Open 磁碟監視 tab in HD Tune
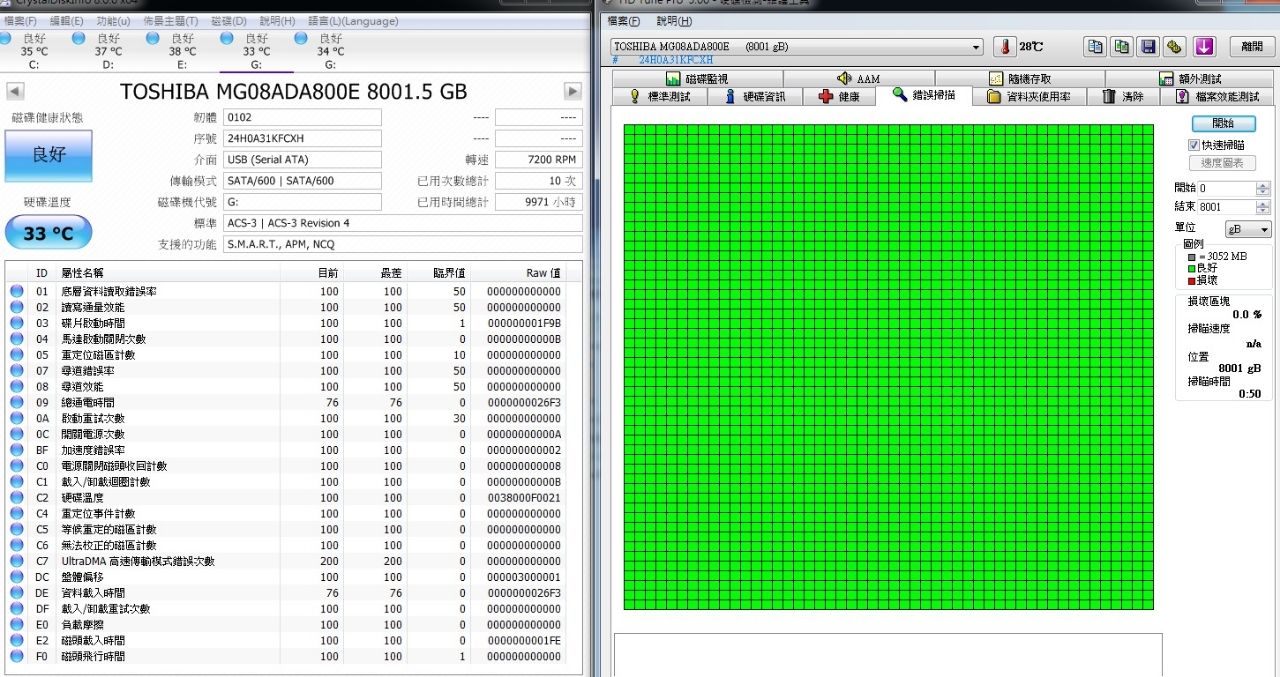1280x677 pixels. (x=697, y=79)
